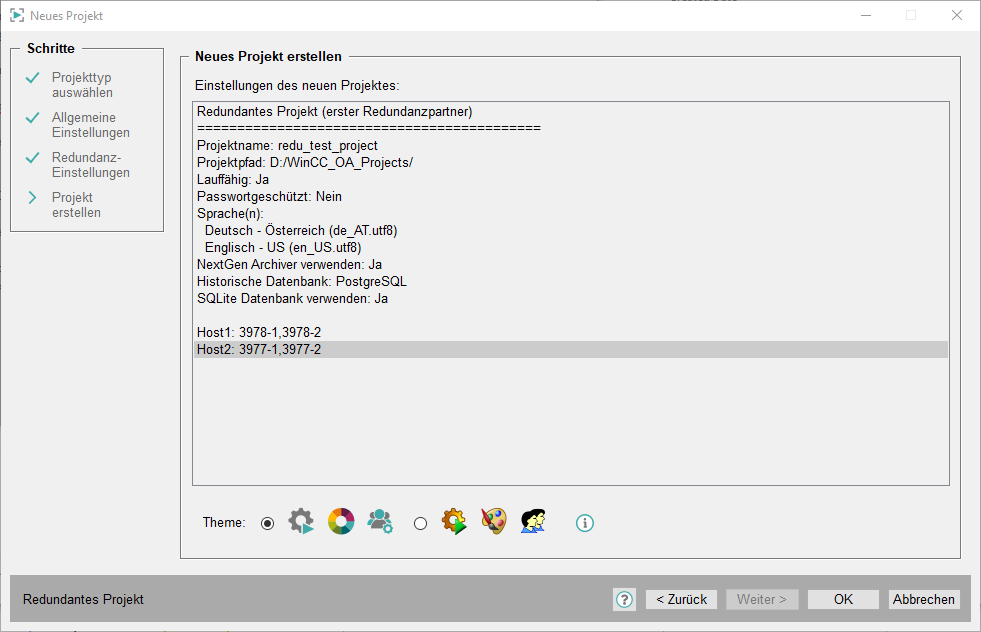This screenshot has width=981, height=632.
Task: Open the Projekttyp auswählen step
Action: tap(82, 85)
